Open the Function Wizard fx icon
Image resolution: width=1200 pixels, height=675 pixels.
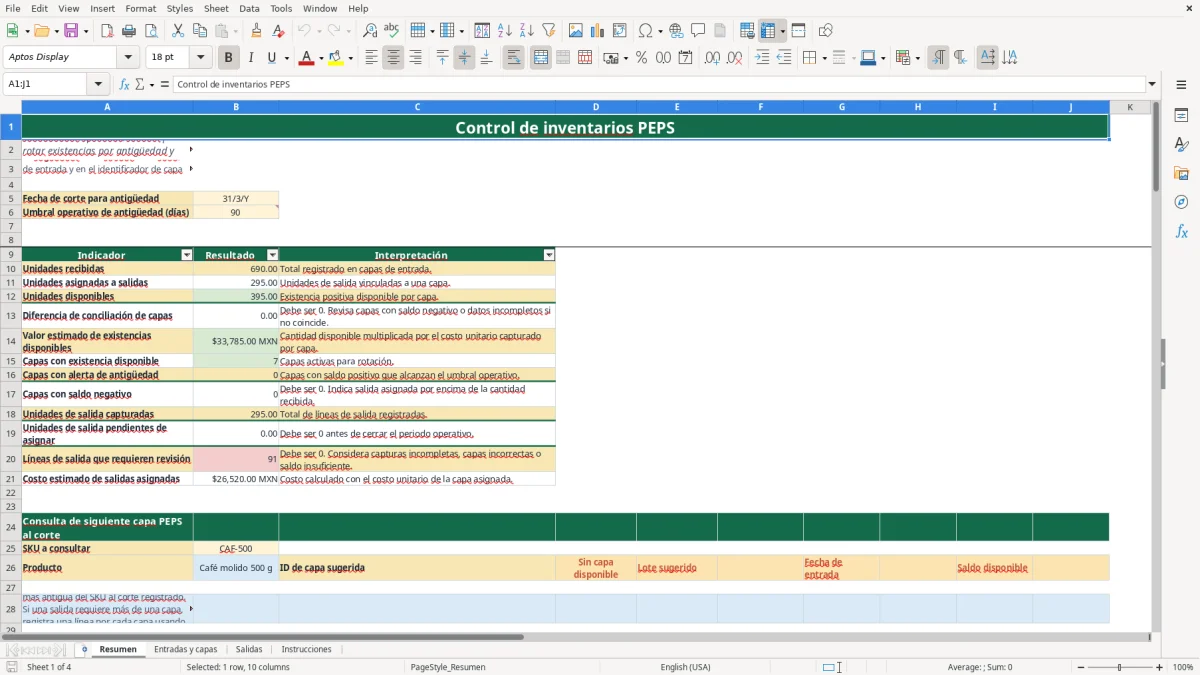[x=124, y=84]
